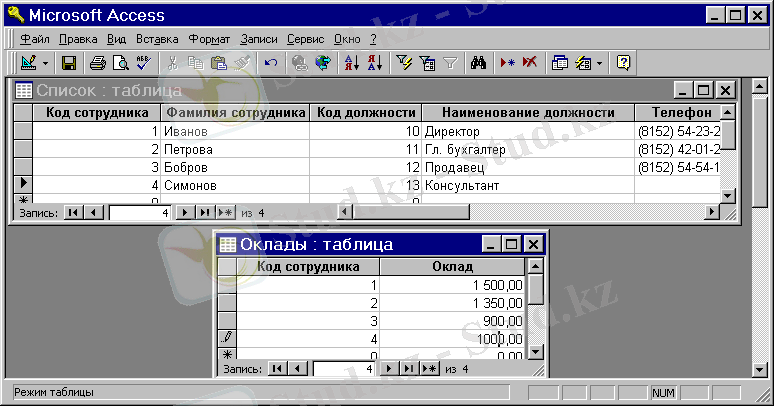
Task: Select the Оклад column header
Action: 452,267
